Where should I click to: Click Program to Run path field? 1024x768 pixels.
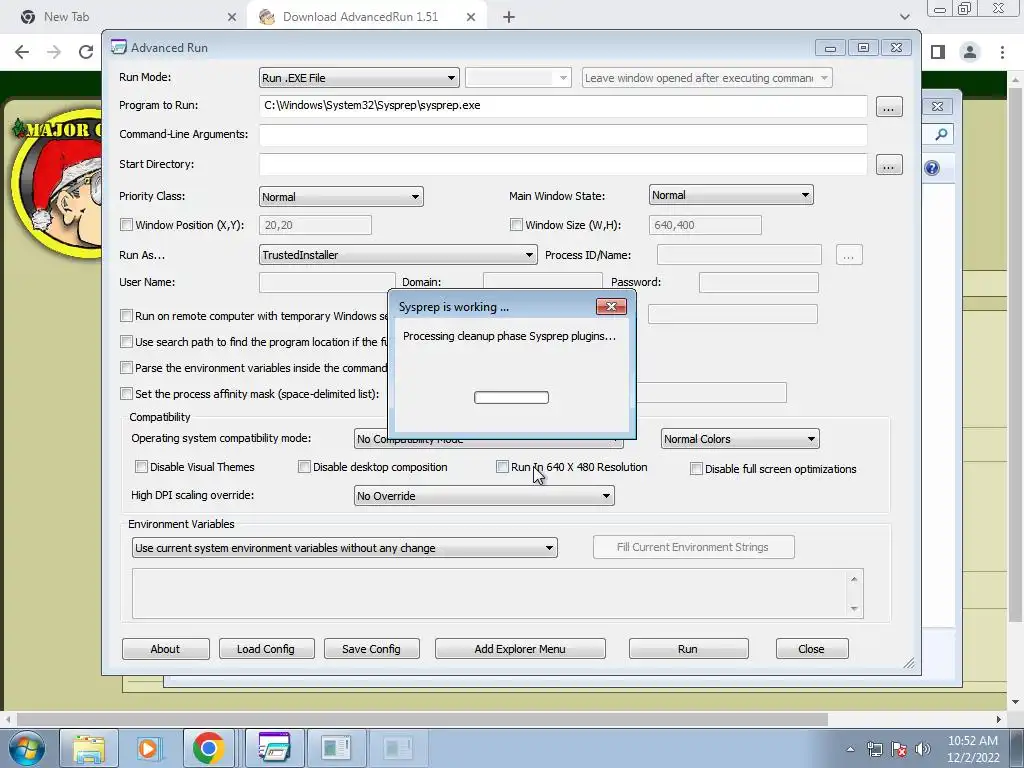tap(563, 106)
